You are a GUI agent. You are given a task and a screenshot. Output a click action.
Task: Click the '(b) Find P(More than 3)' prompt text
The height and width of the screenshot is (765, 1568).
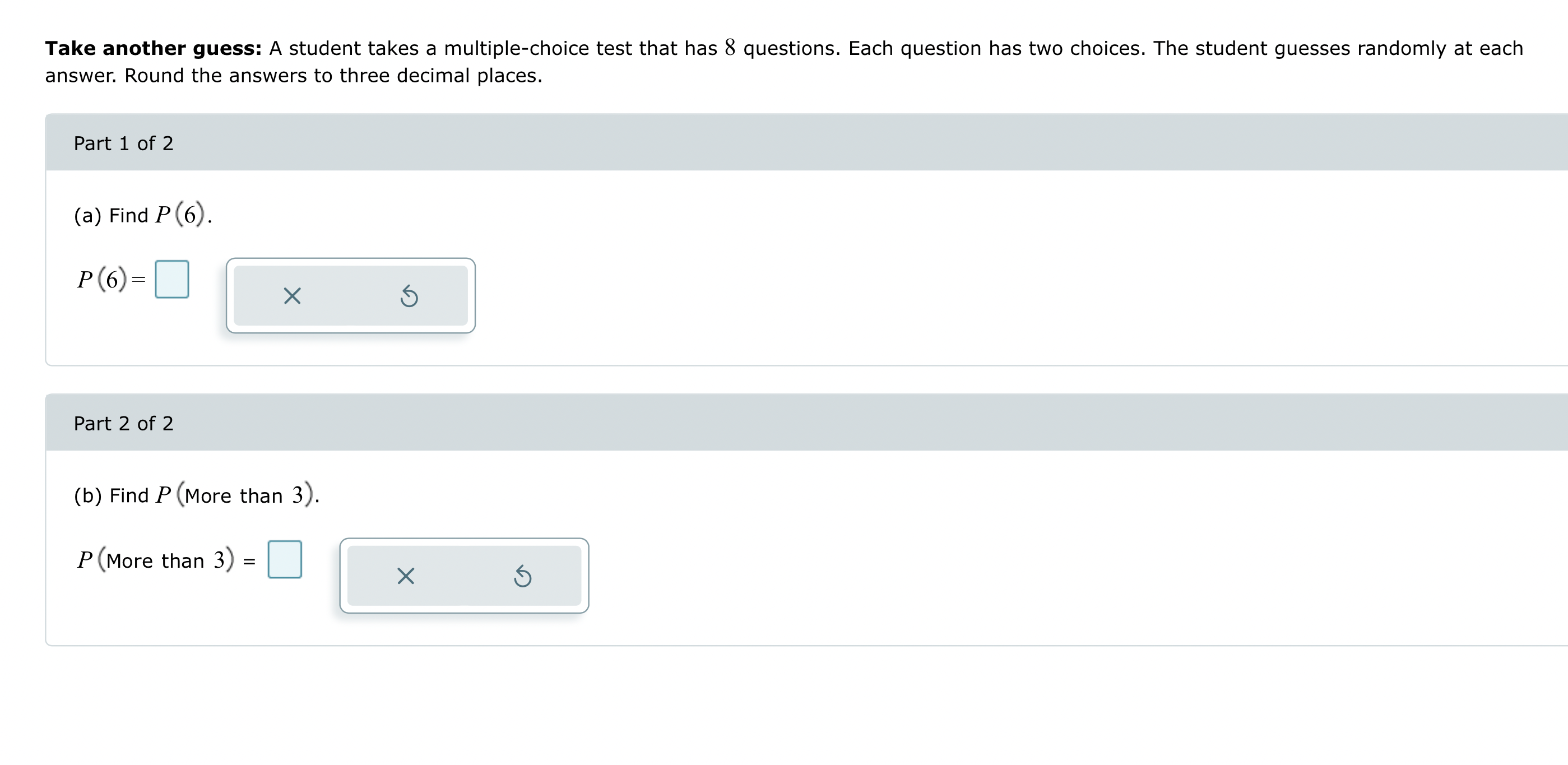point(196,495)
